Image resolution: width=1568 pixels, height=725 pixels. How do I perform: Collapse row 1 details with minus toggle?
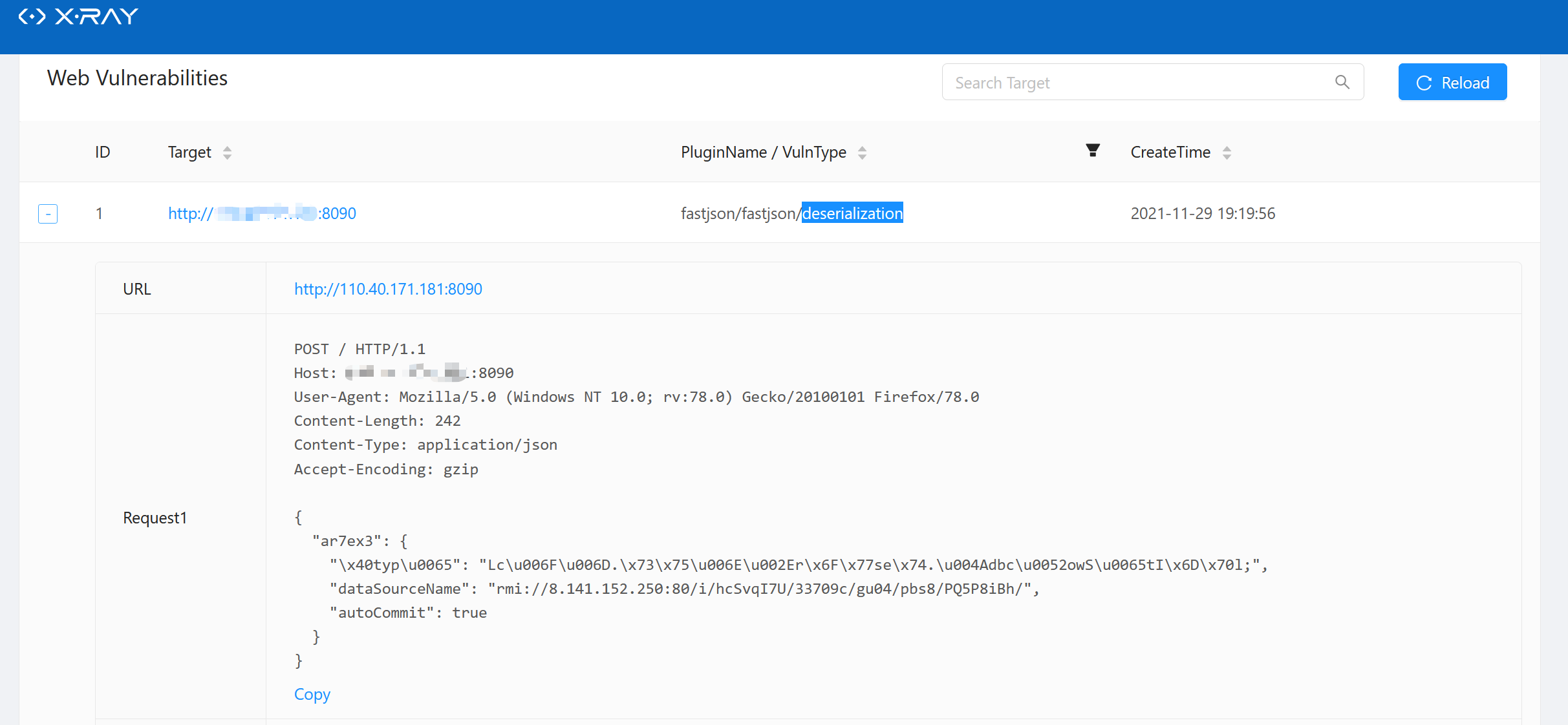[48, 213]
